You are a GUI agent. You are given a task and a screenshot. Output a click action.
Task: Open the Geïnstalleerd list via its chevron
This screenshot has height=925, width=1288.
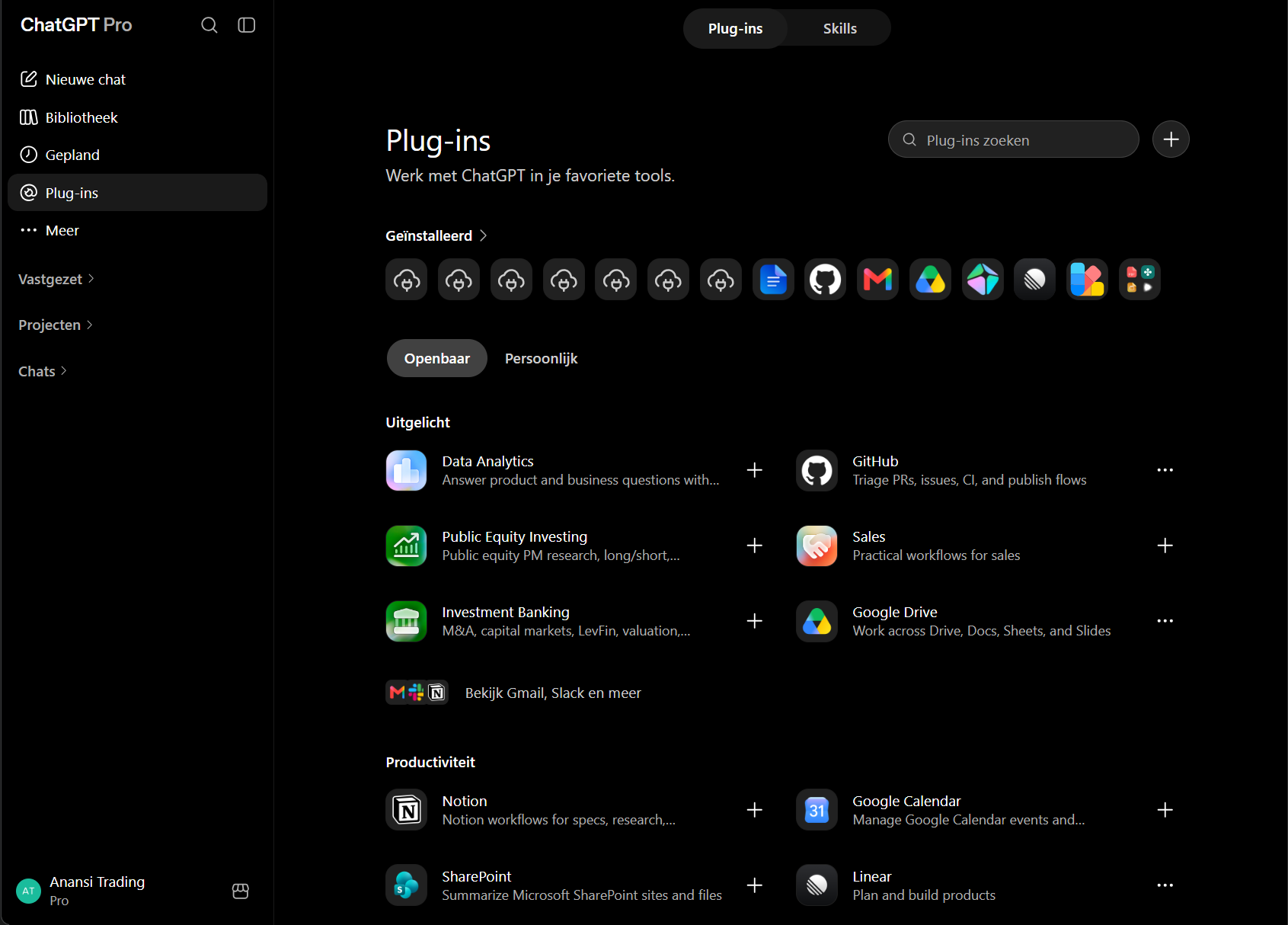483,235
